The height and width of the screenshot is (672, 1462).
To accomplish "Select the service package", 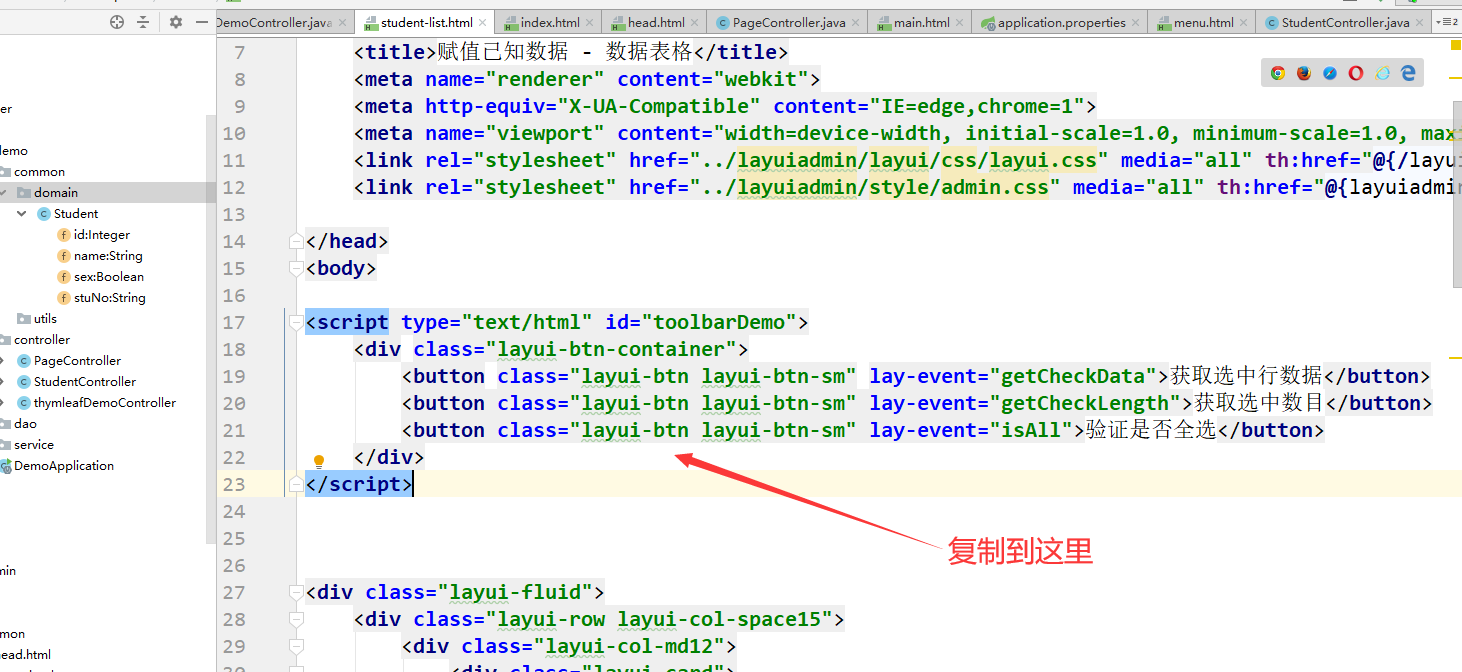I will 34,445.
